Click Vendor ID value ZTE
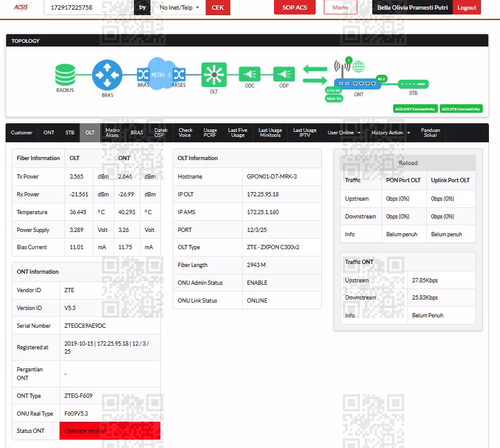Screen dimensions: 500x448 (69, 290)
